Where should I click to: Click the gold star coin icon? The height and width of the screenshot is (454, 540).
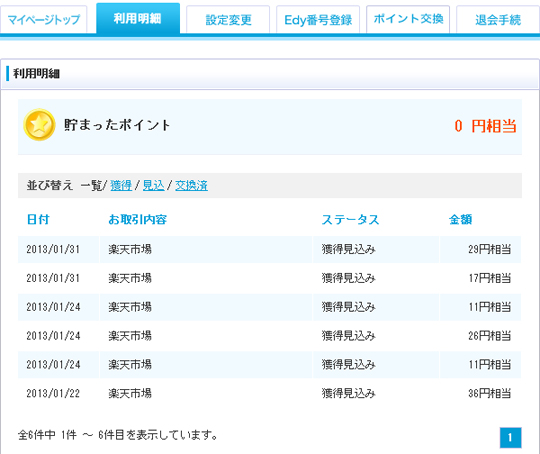39,125
